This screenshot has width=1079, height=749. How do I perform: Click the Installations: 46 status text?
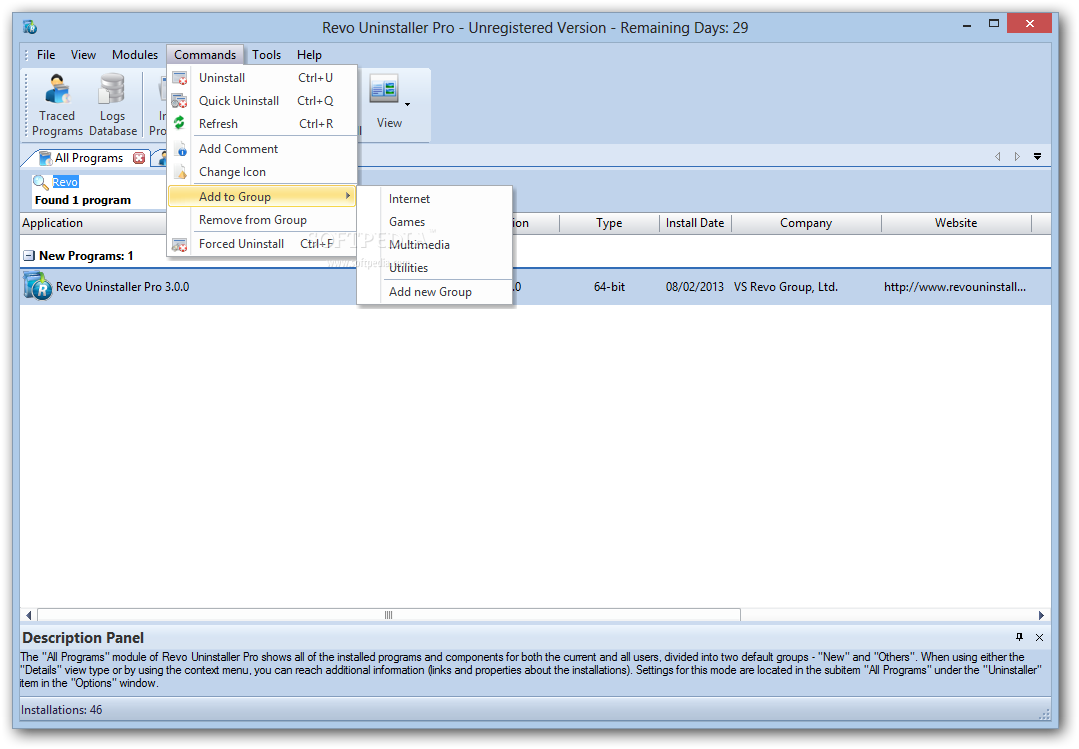pyautogui.click(x=61, y=710)
